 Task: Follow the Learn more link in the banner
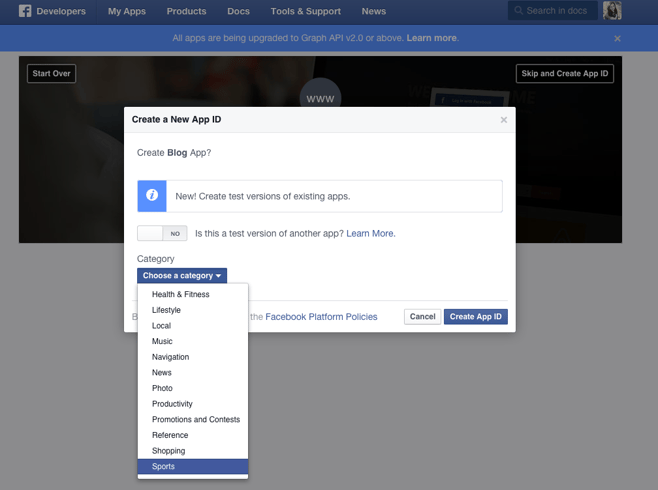(431, 38)
